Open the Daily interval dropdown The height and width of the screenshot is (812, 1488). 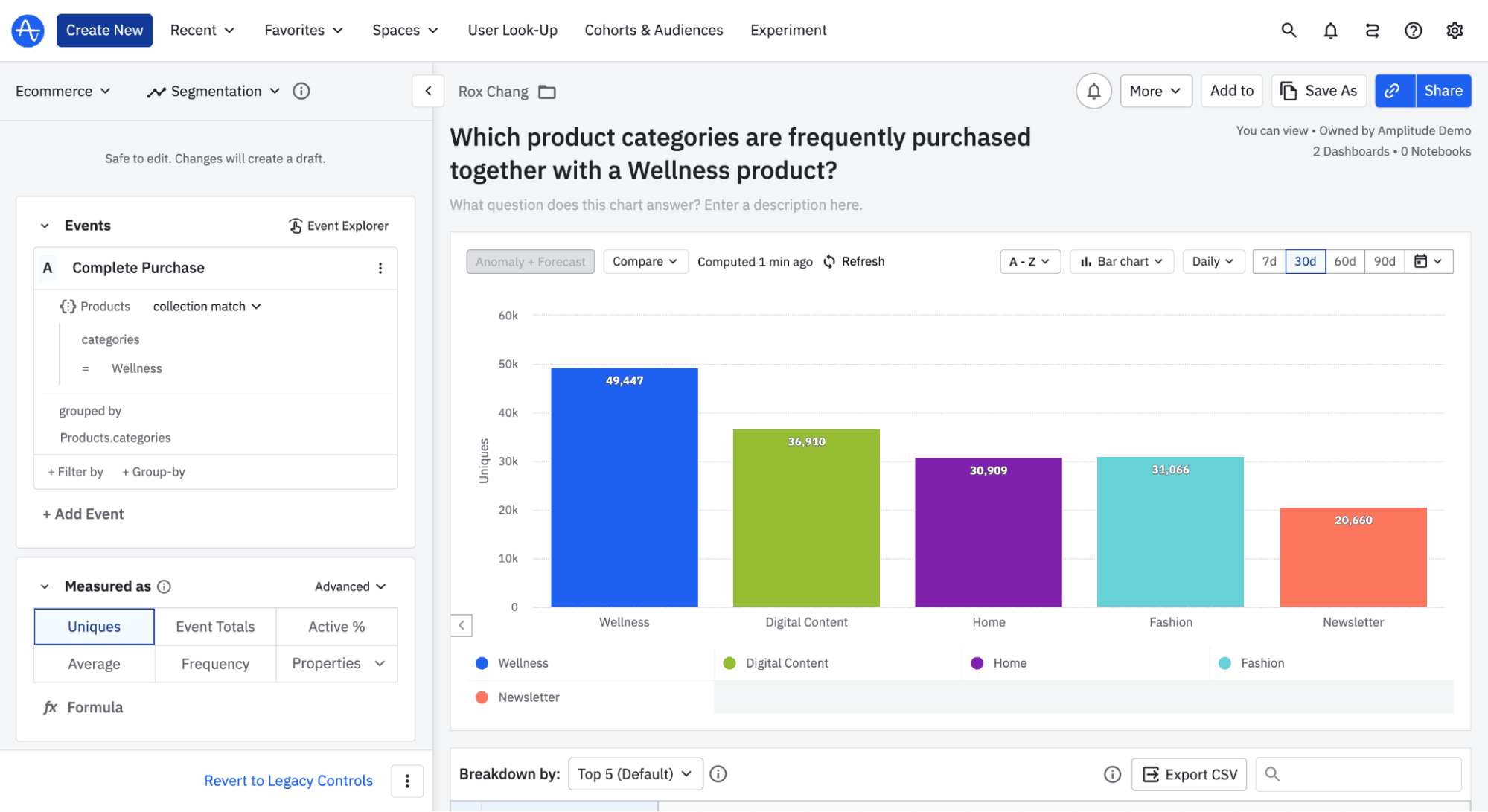tap(1213, 261)
